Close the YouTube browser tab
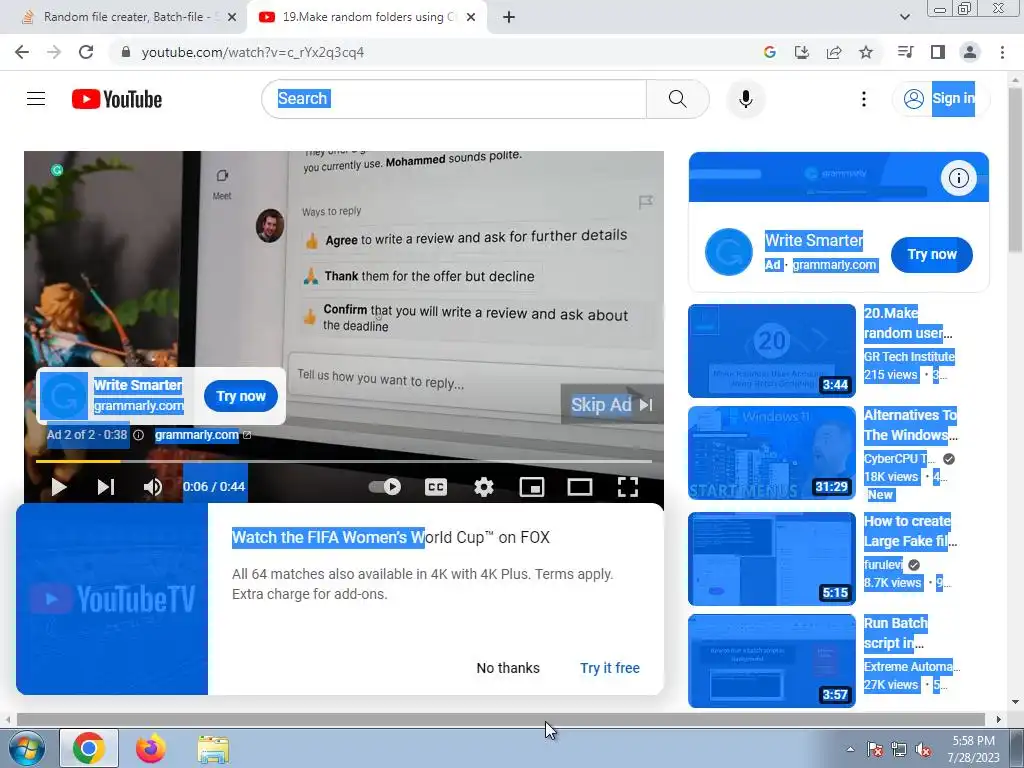The height and width of the screenshot is (768, 1024). tap(472, 17)
